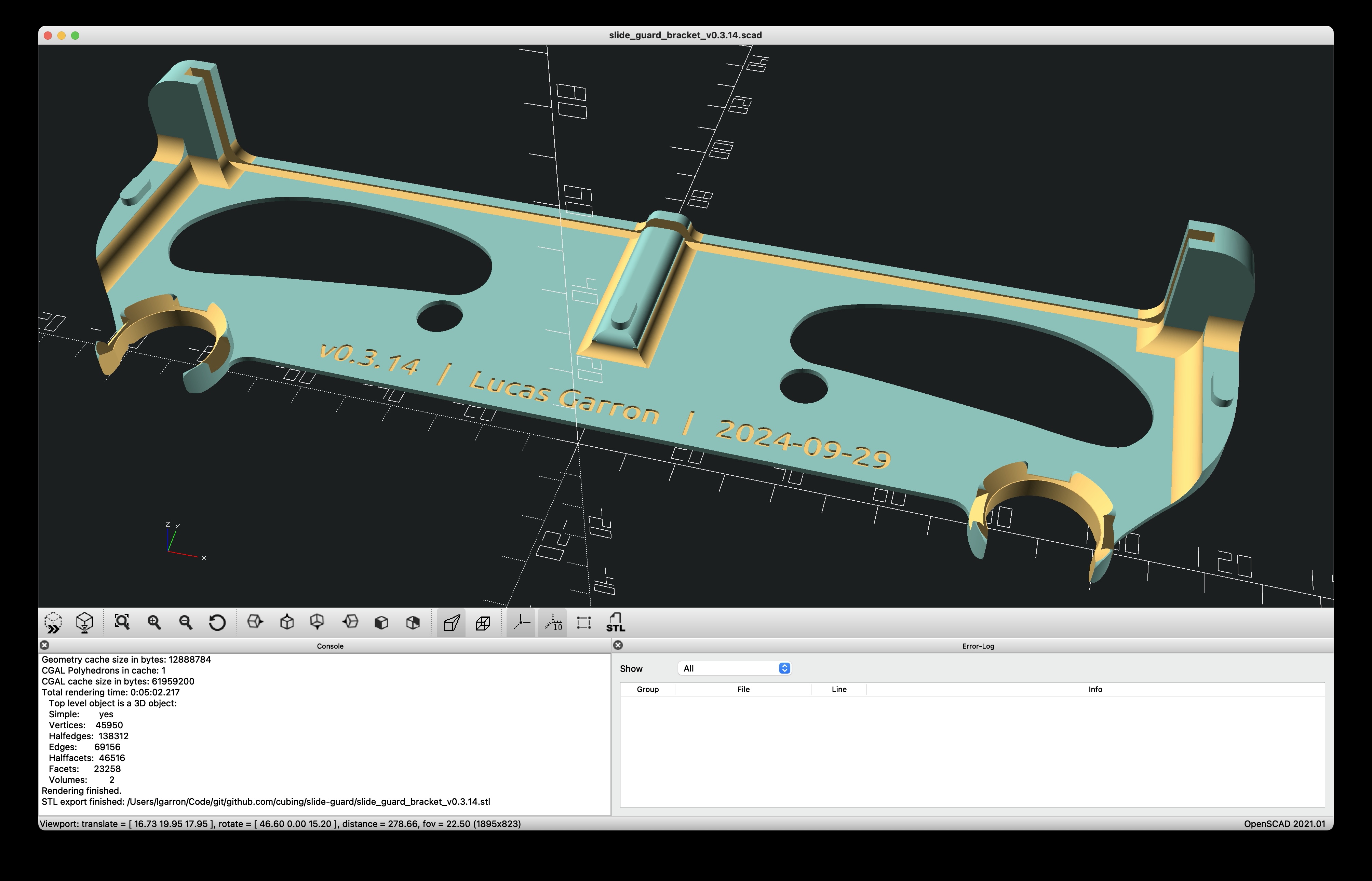Click the Halfedges 138312 console line
Viewport: 1372px width, 881px height.
point(89,736)
